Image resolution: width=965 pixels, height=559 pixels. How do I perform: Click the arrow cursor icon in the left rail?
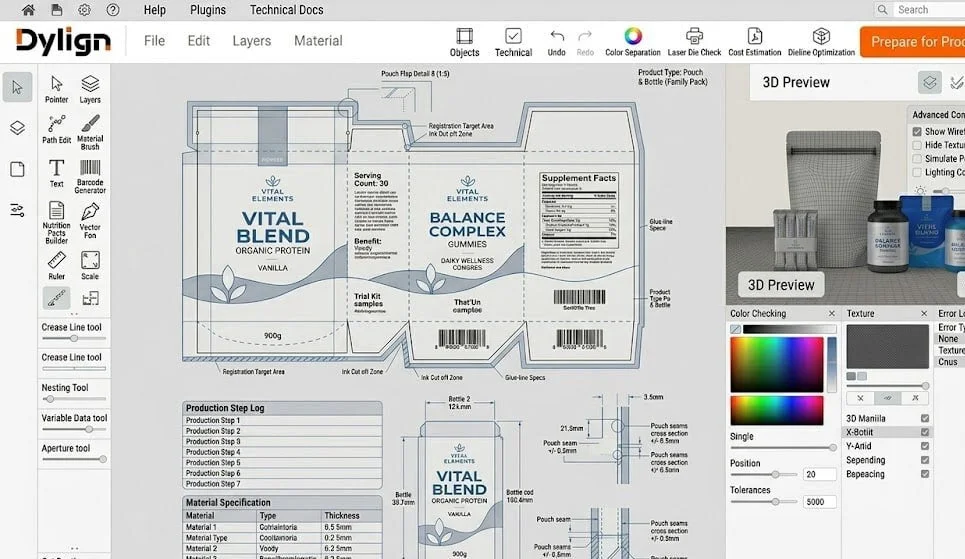coord(17,87)
